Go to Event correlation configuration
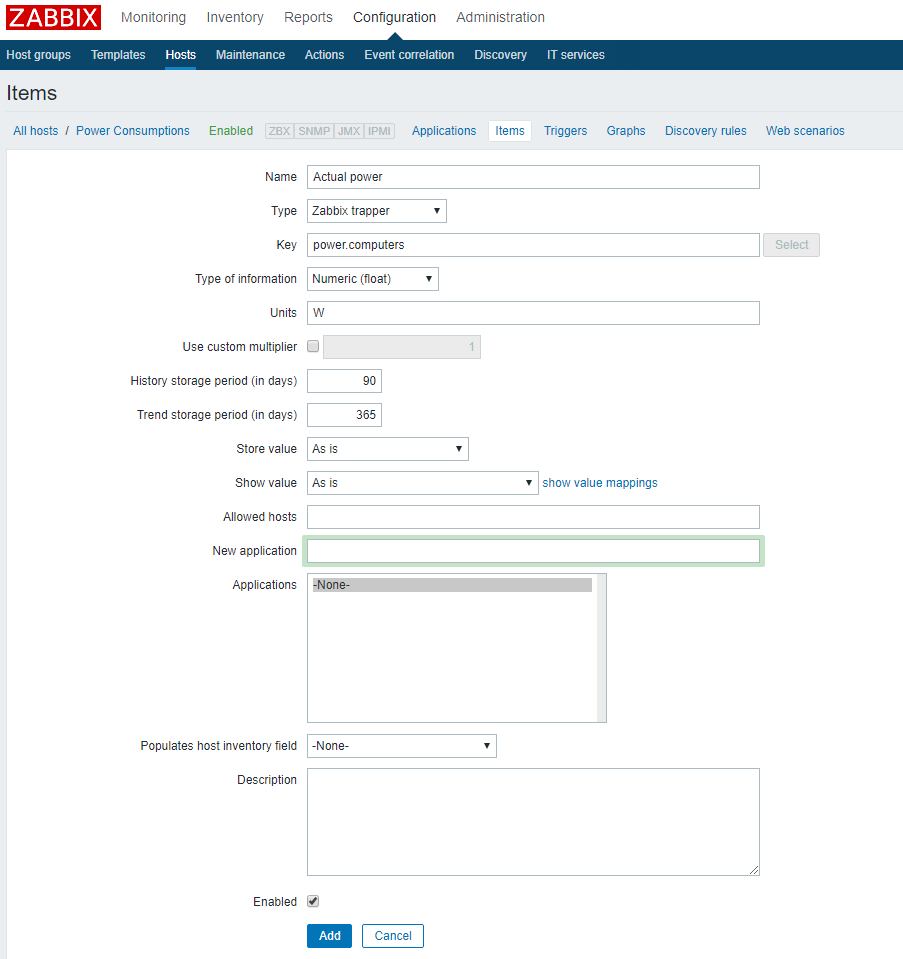Viewport: 903px width, 959px height. click(408, 55)
